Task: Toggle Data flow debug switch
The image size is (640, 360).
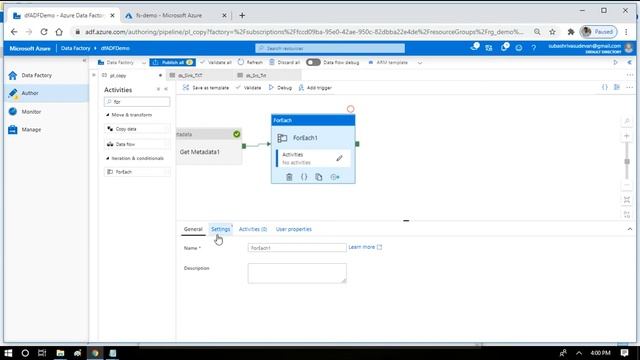Action: tap(313, 62)
